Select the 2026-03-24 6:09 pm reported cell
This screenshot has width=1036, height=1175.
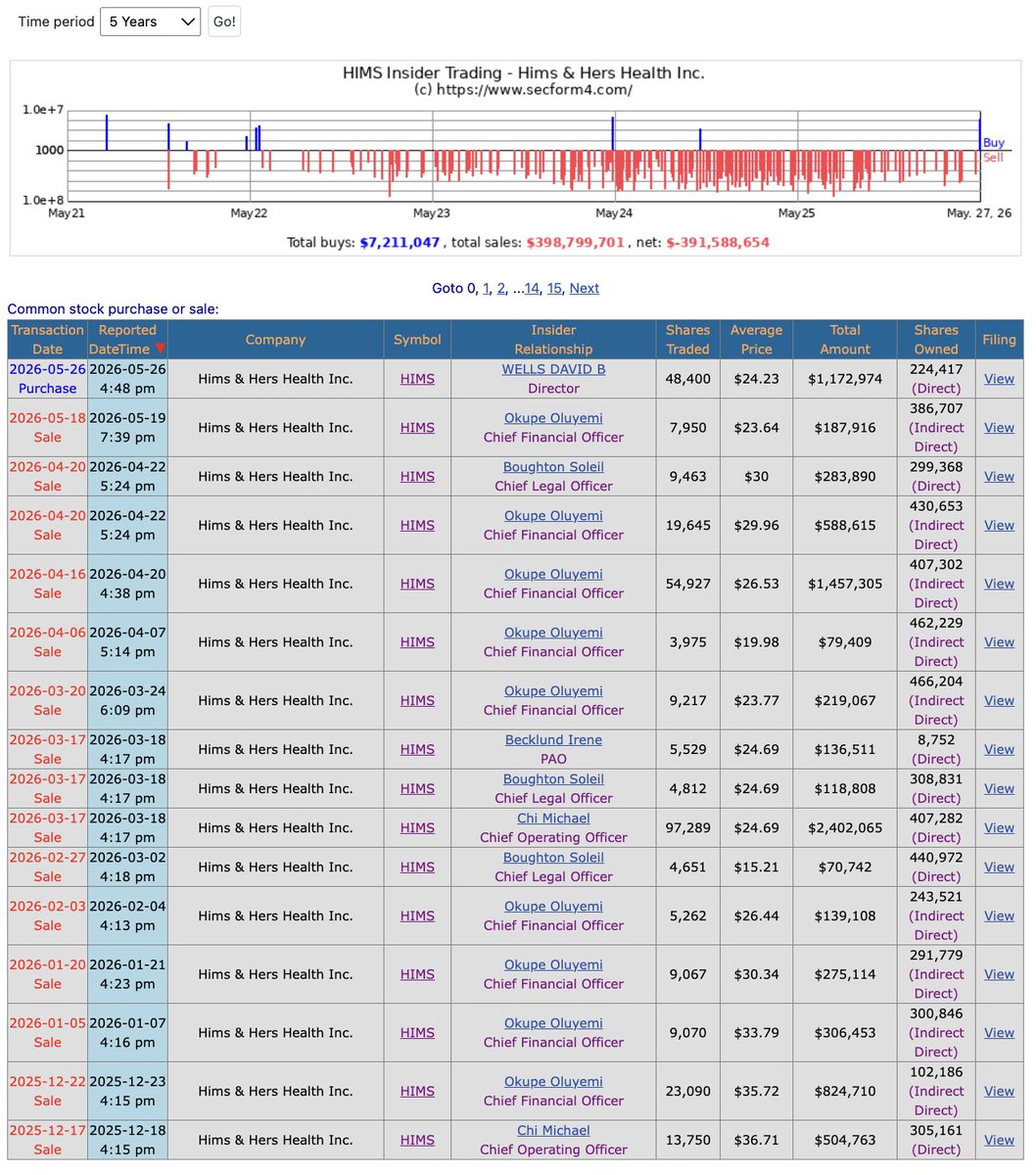coord(127,700)
